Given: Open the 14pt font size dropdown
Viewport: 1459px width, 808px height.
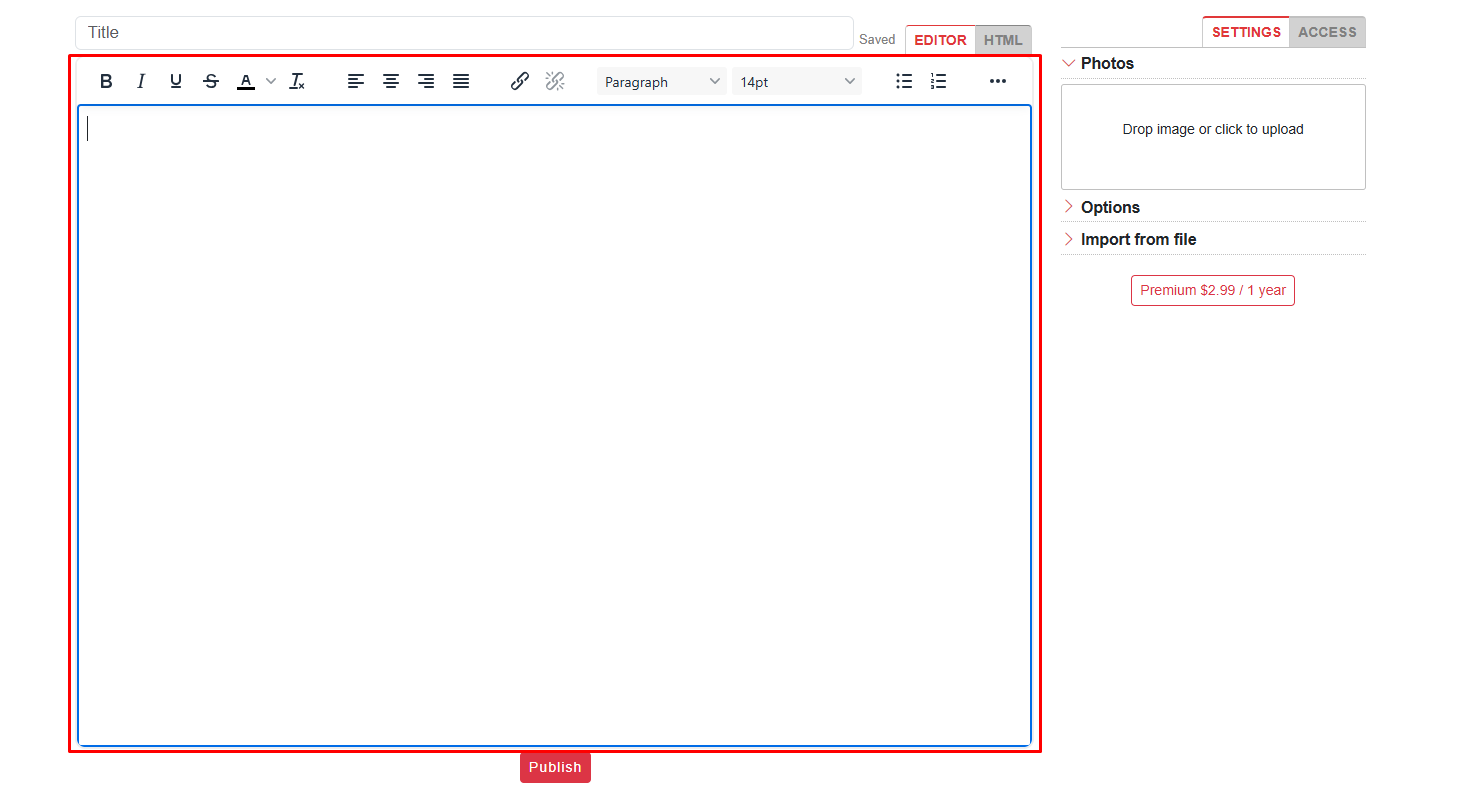Looking at the screenshot, I should [797, 82].
